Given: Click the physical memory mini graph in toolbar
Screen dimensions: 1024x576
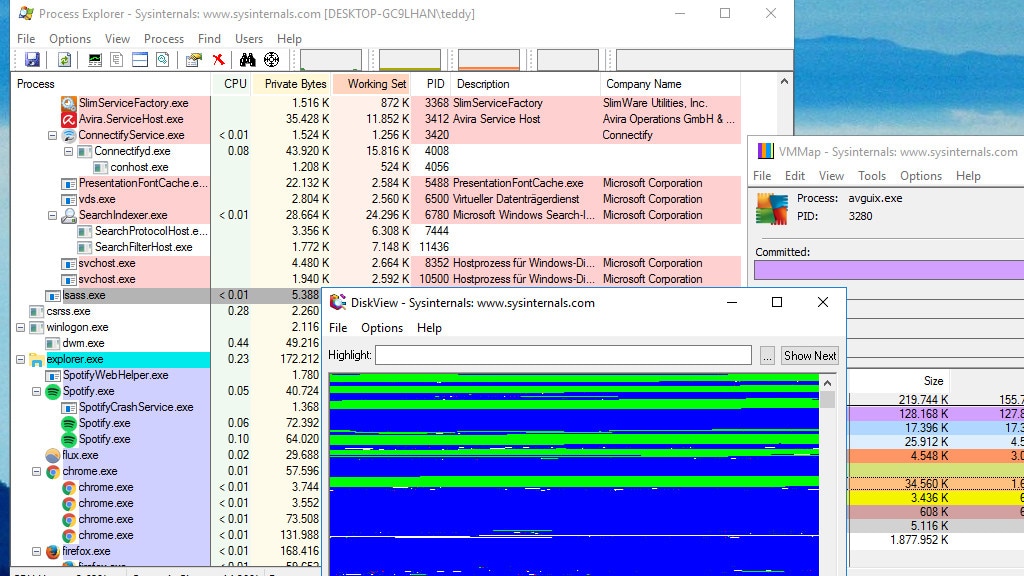Looking at the screenshot, I should (489, 60).
